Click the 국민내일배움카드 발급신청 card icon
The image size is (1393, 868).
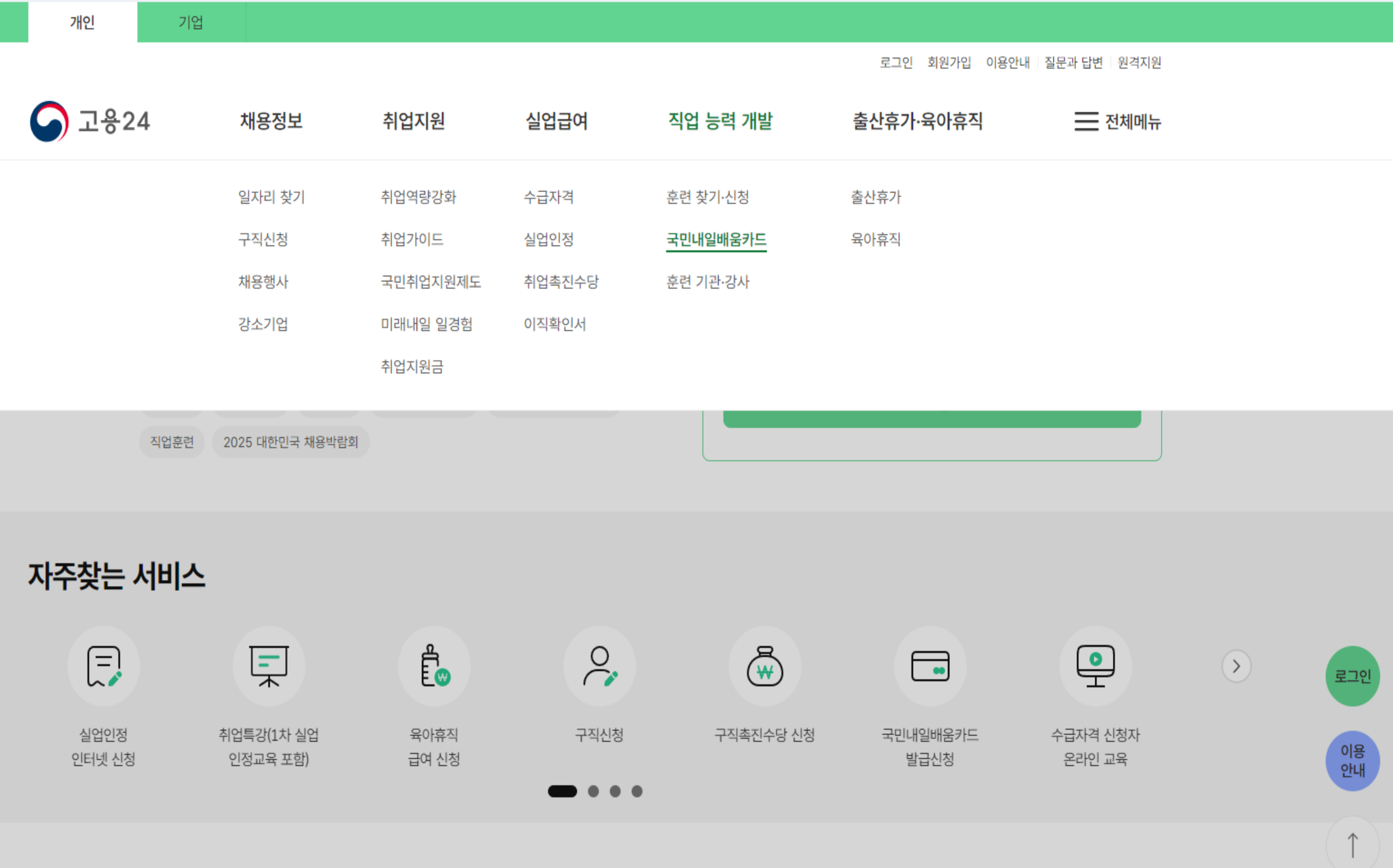click(x=930, y=666)
